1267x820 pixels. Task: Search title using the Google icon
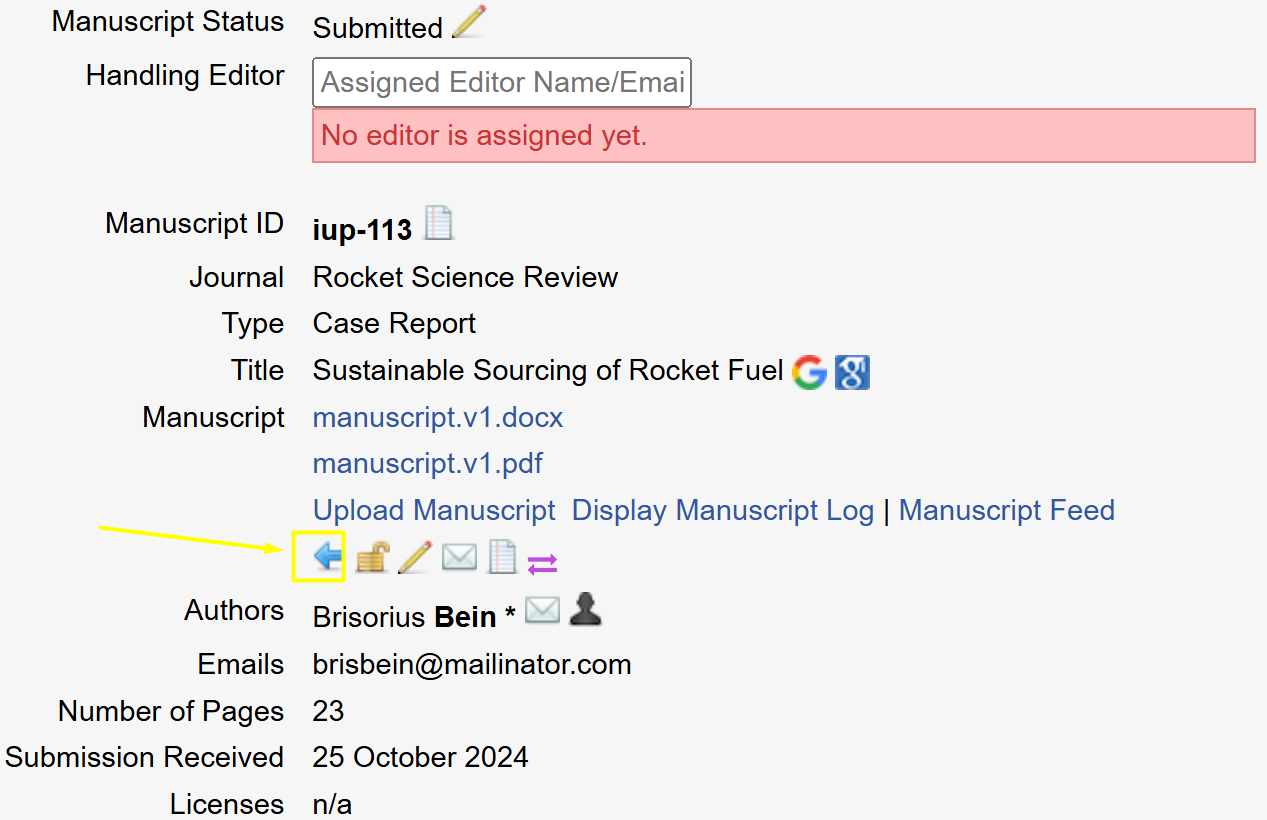coord(809,372)
